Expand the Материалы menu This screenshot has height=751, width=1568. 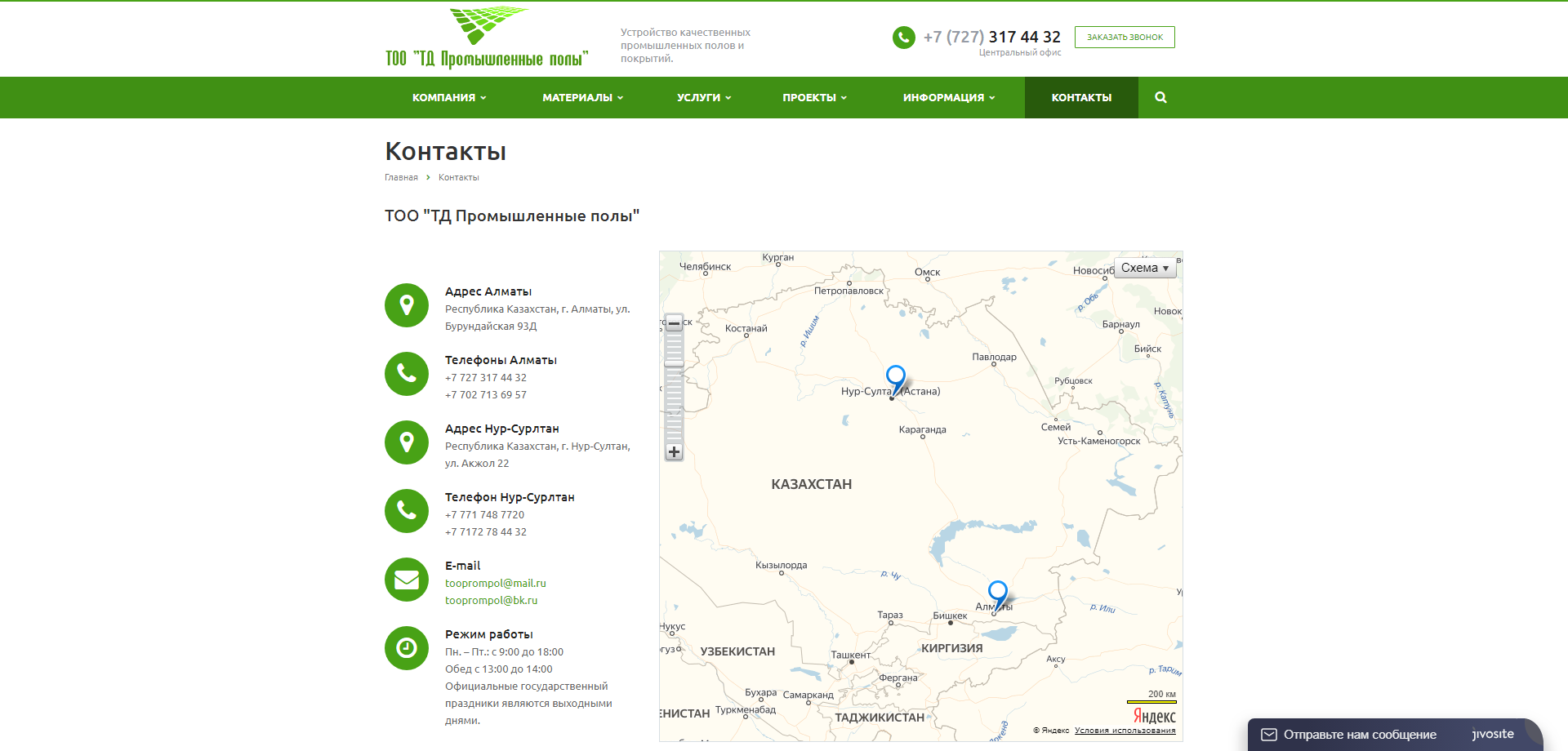[583, 97]
